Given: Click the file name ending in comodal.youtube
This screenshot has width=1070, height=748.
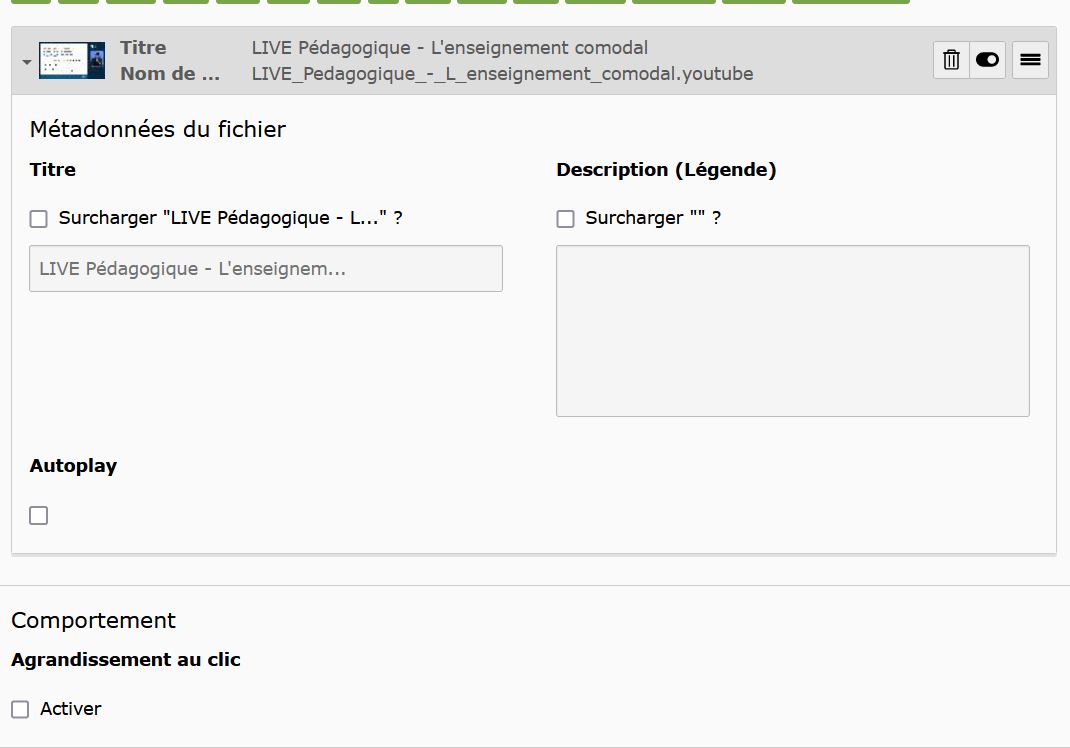Looking at the screenshot, I should coord(502,74).
